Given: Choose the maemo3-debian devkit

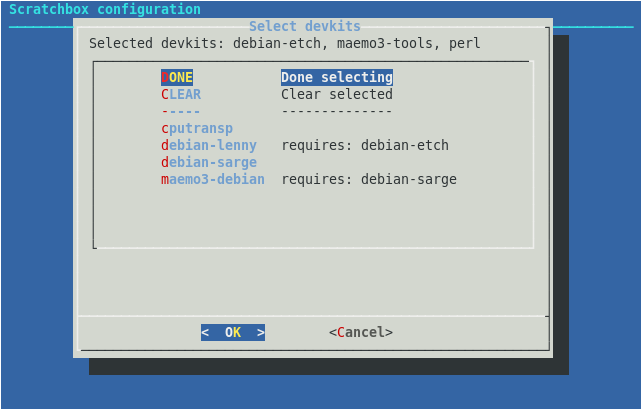Looking at the screenshot, I should coord(213,179).
